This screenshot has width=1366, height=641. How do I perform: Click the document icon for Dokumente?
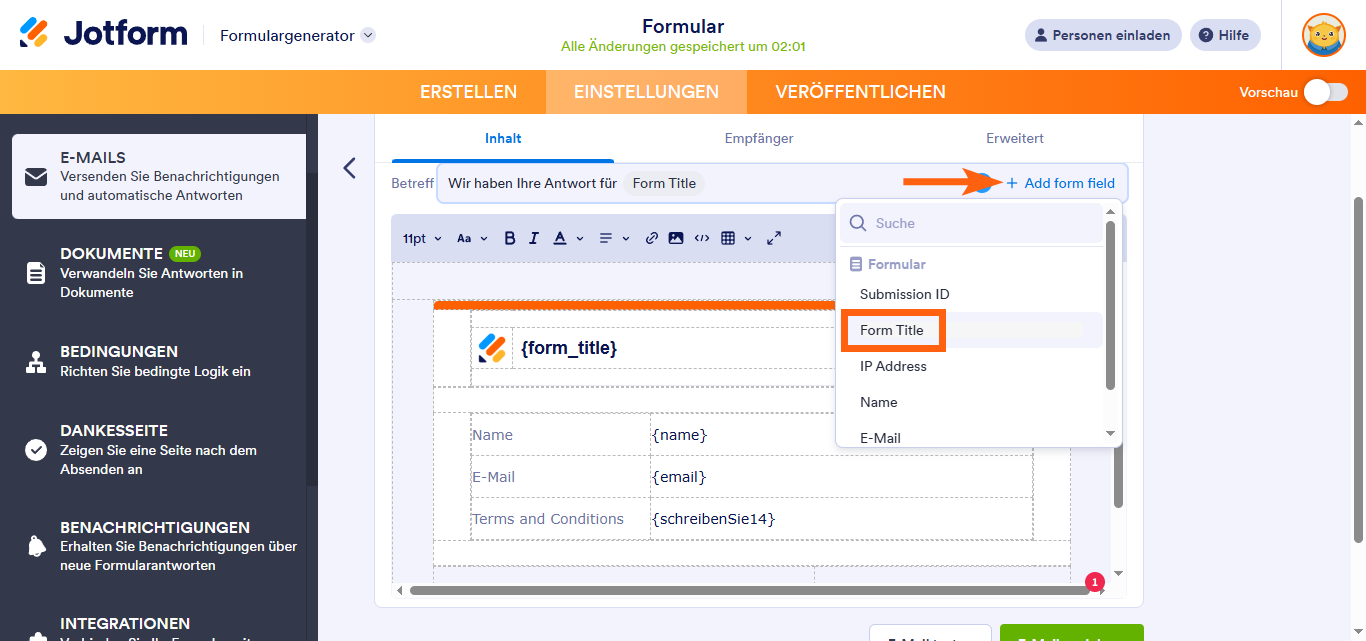36,273
